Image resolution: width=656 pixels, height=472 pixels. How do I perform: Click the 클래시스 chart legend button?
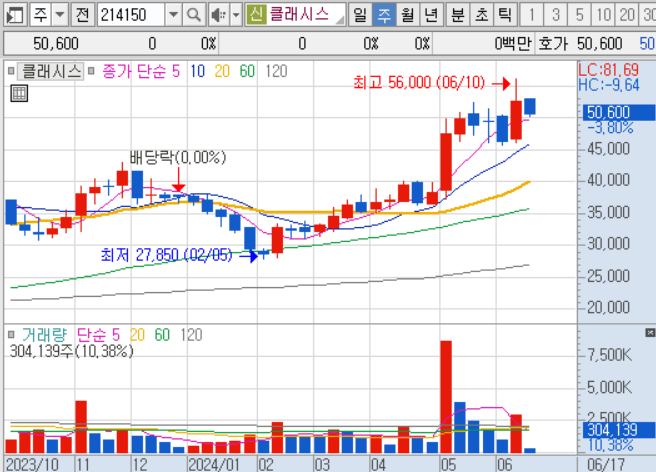pos(51,72)
